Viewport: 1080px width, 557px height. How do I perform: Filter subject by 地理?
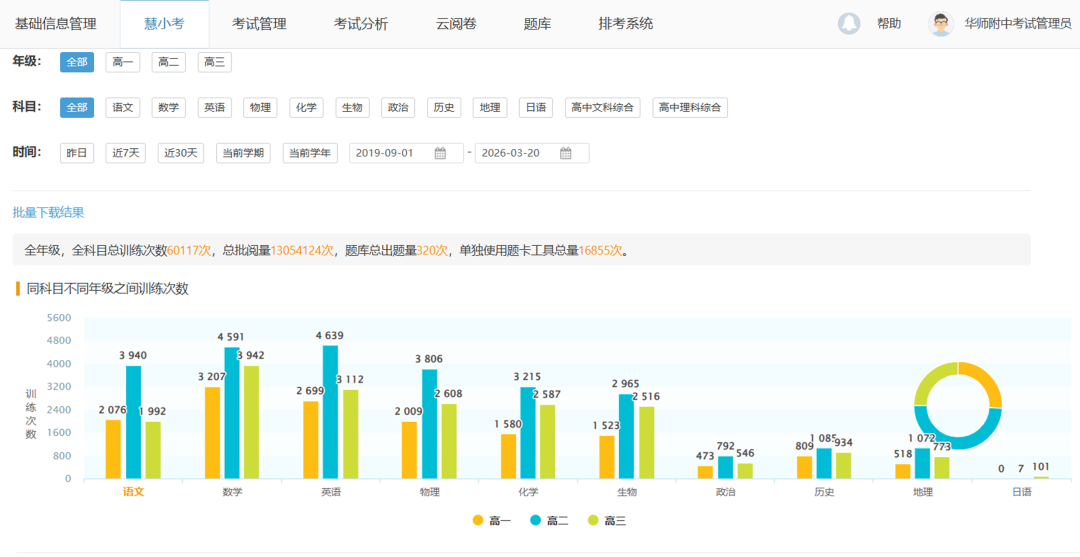490,107
